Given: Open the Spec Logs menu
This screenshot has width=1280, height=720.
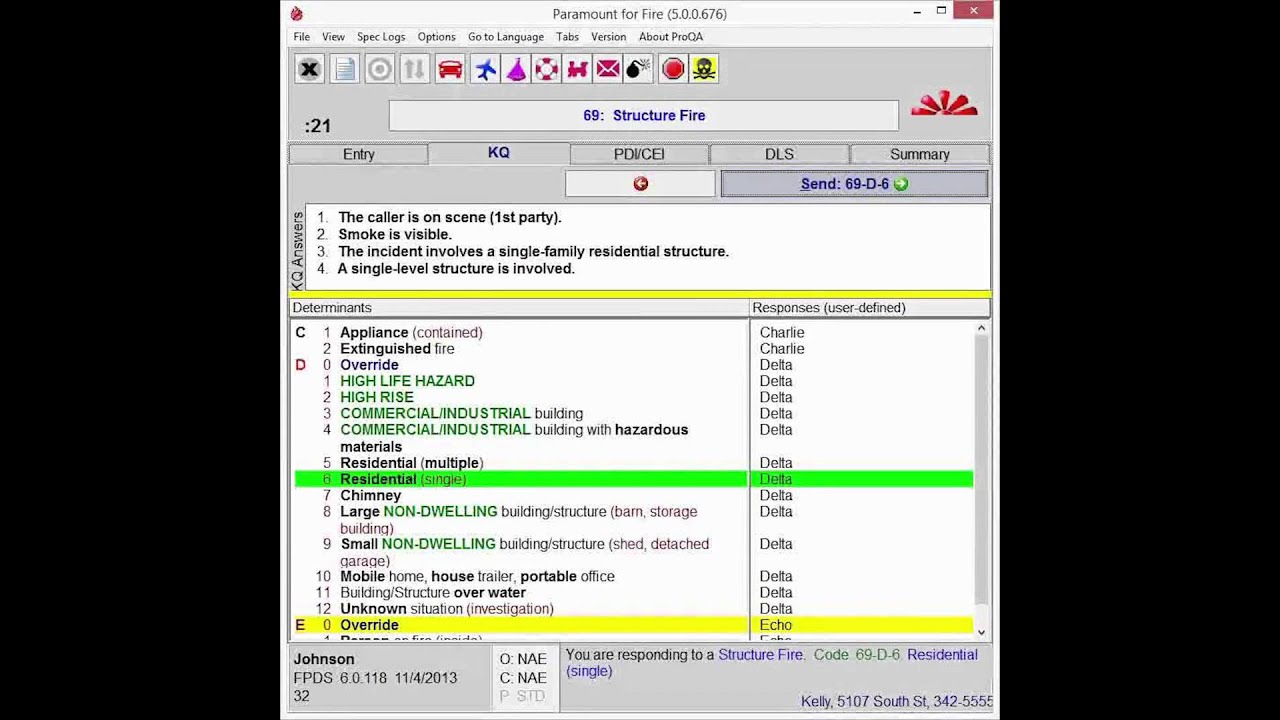Looking at the screenshot, I should pyautogui.click(x=381, y=37).
